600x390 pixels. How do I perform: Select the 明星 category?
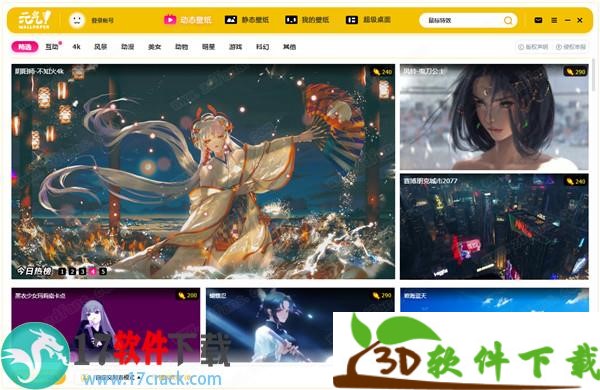[208, 47]
